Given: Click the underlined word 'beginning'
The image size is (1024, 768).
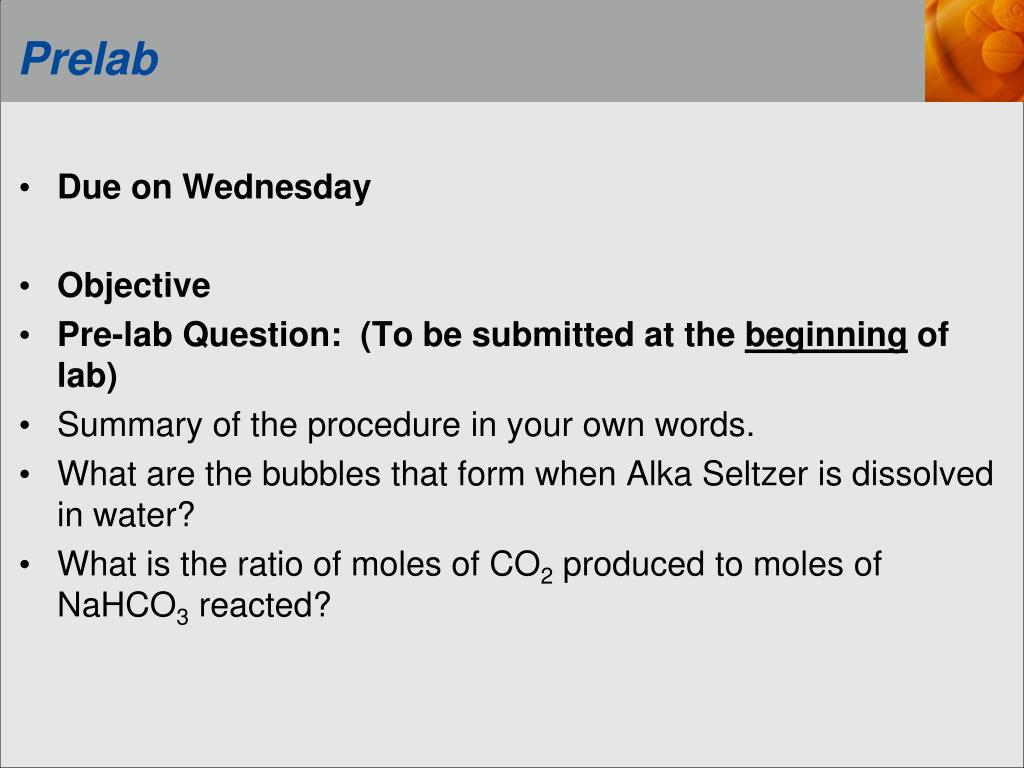Looking at the screenshot, I should pyautogui.click(x=825, y=336).
